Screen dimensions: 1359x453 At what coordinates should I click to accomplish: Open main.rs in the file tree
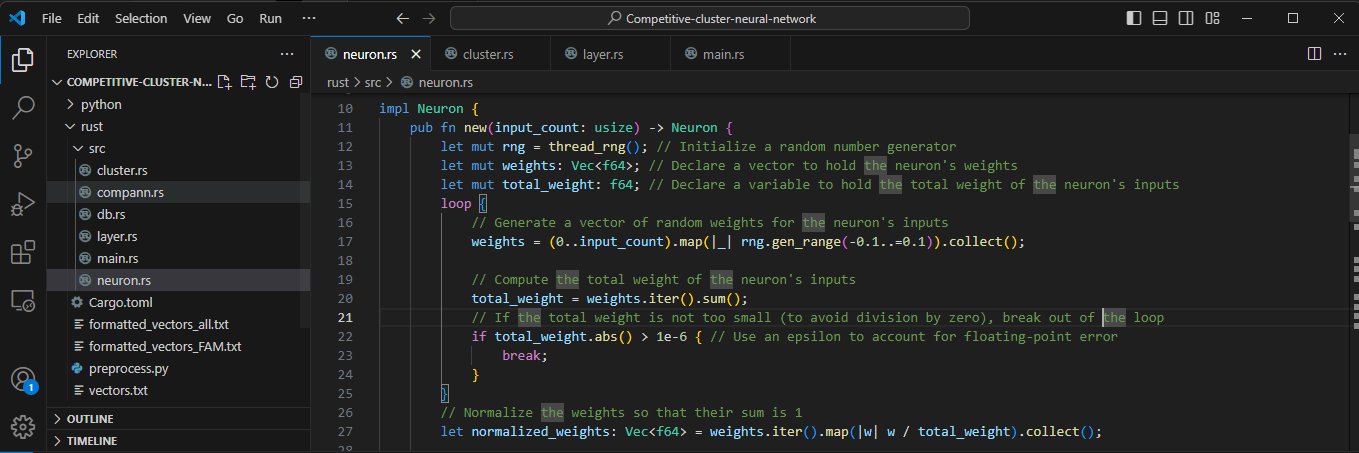[x=179, y=259]
